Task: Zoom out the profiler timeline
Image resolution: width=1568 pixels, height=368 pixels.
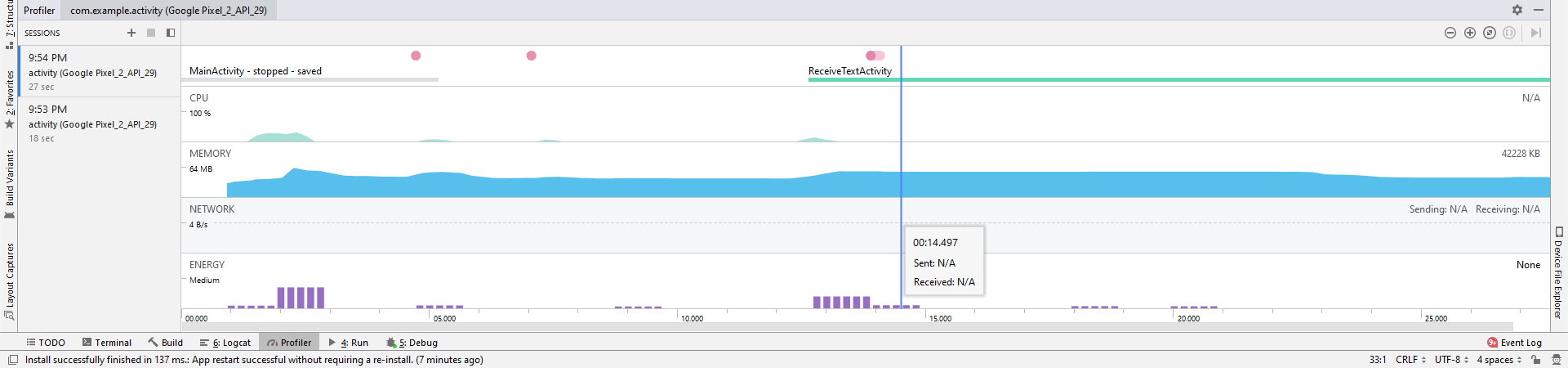Action: pos(1450,33)
